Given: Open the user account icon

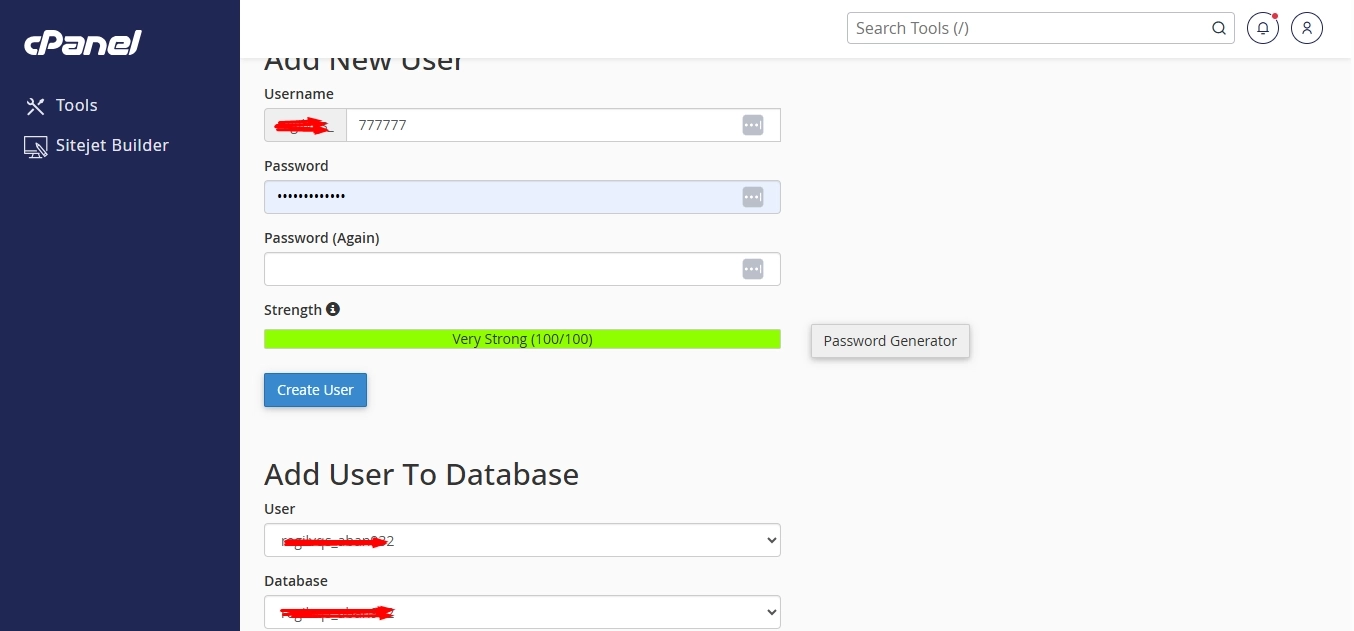Looking at the screenshot, I should [x=1307, y=28].
